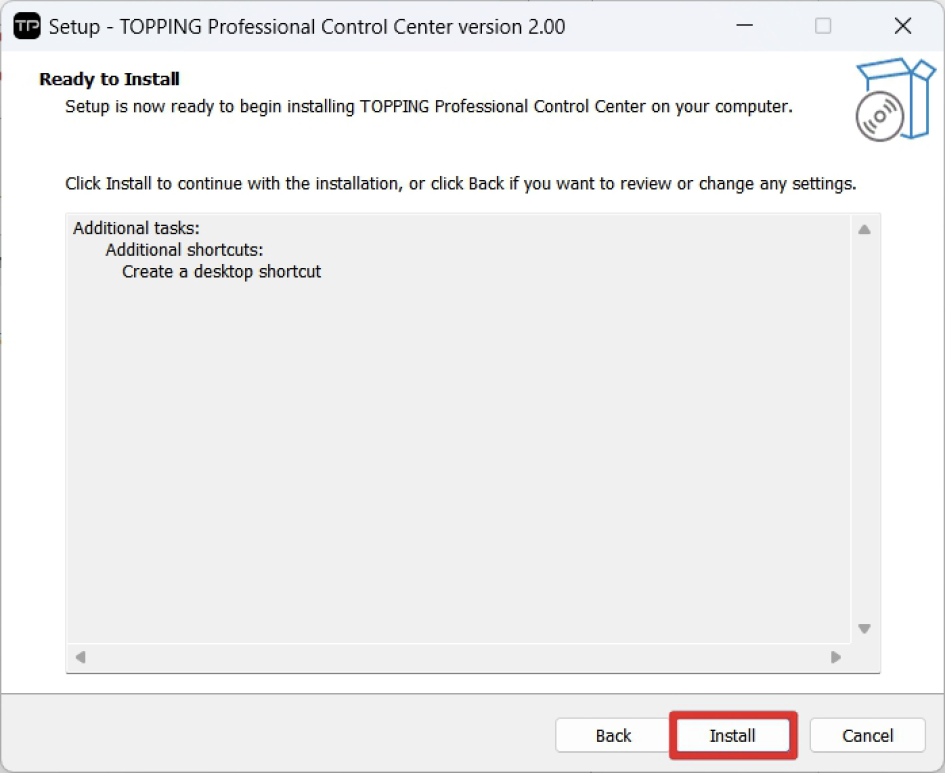The image size is (945, 773).
Task: Click the empty area inside summary box
Action: 458,450
